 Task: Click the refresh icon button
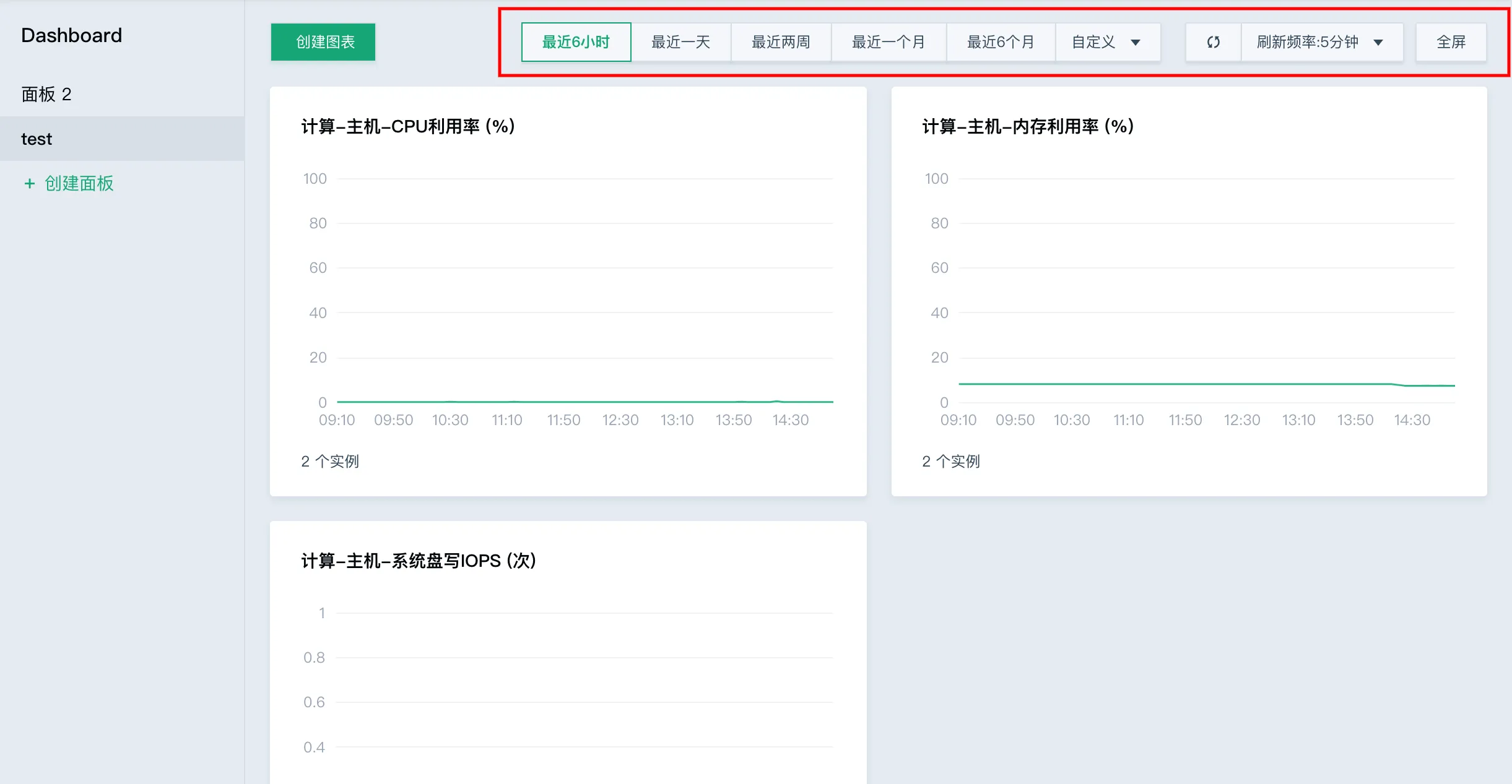click(x=1213, y=42)
